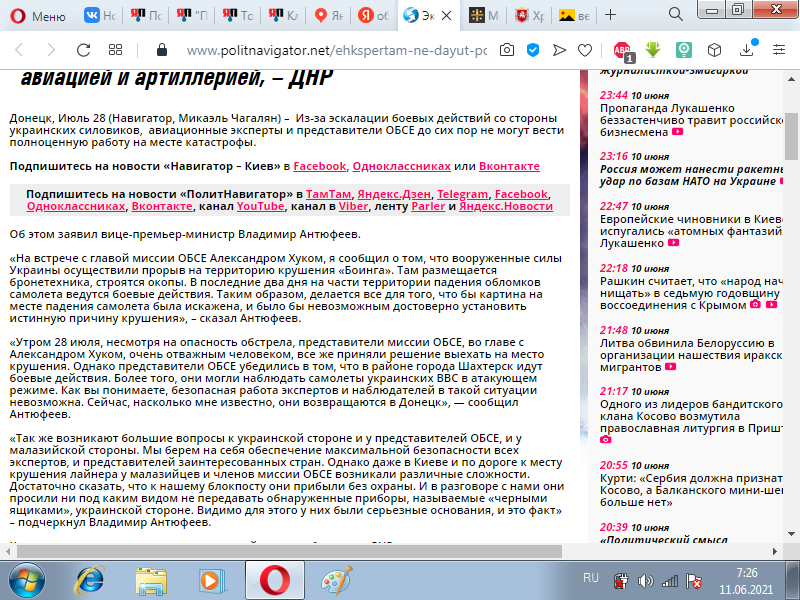Open the ABP adblock extension icon

pyautogui.click(x=623, y=51)
